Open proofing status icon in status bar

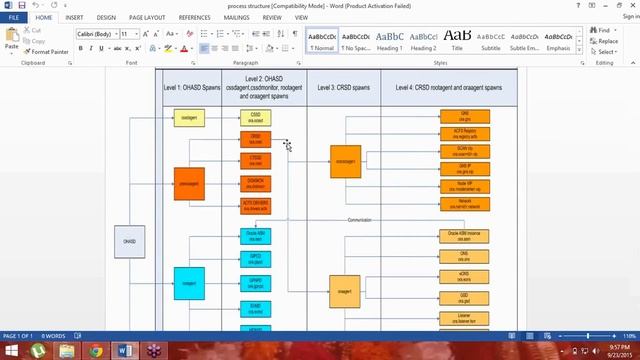coord(78,336)
